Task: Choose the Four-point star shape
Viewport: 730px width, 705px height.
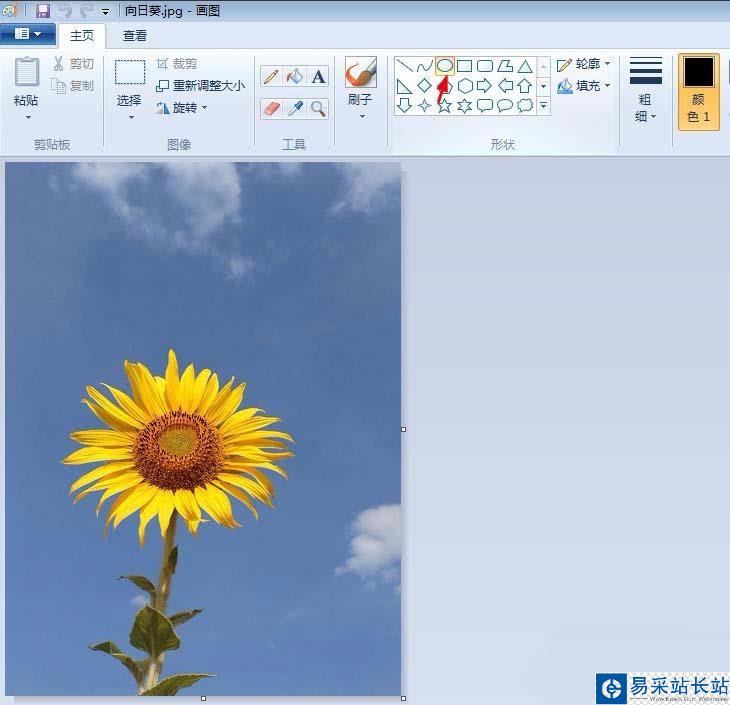Action: [424, 106]
